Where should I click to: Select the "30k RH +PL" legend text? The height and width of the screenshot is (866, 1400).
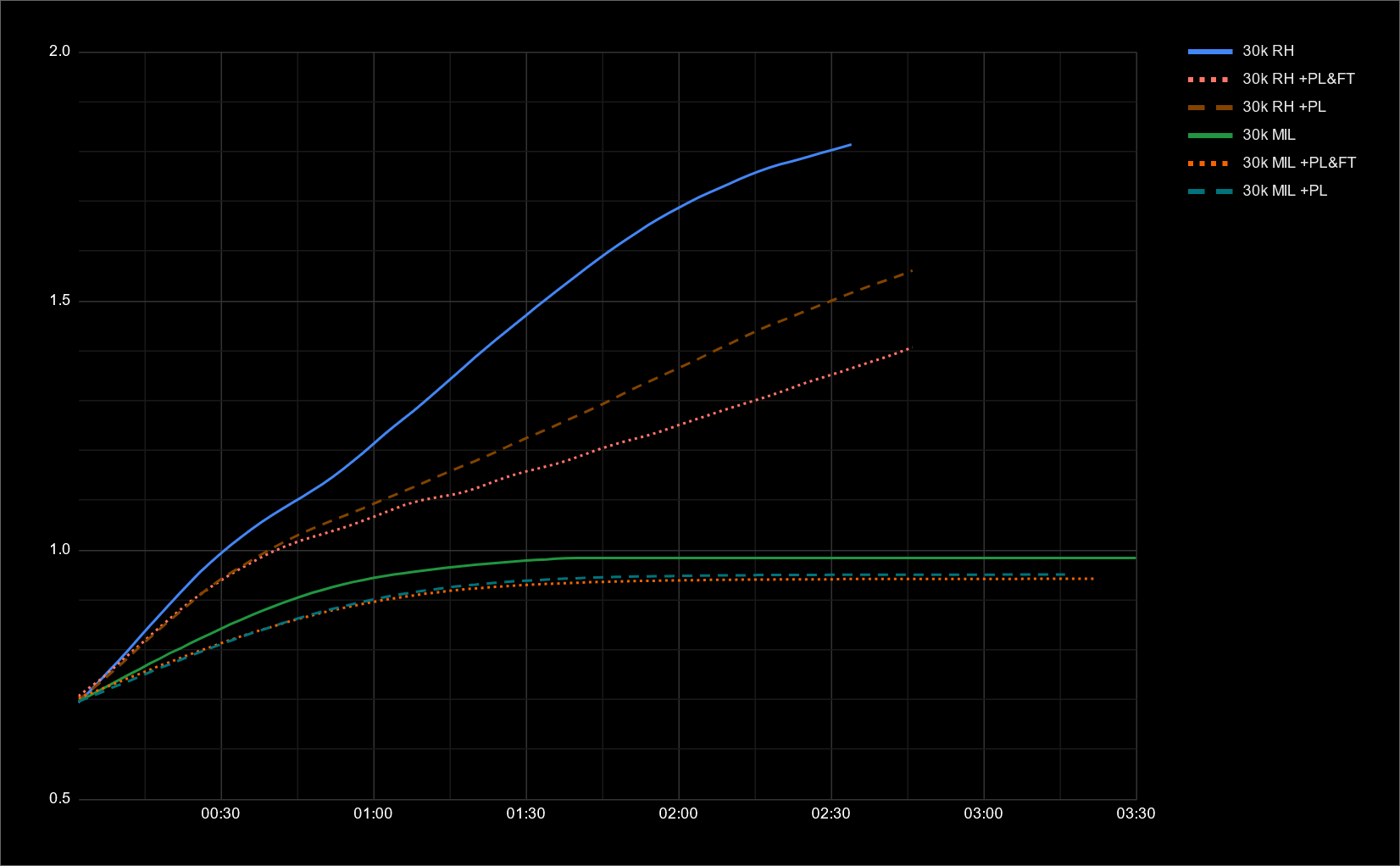1284,108
